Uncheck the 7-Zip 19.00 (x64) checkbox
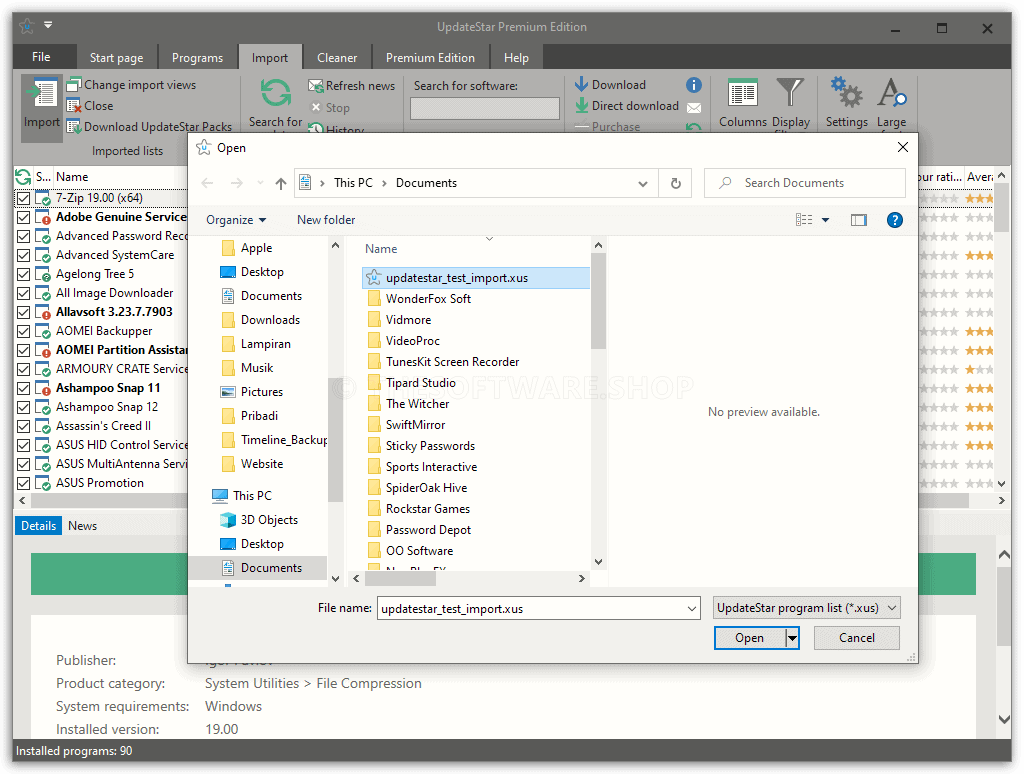 click(x=24, y=199)
